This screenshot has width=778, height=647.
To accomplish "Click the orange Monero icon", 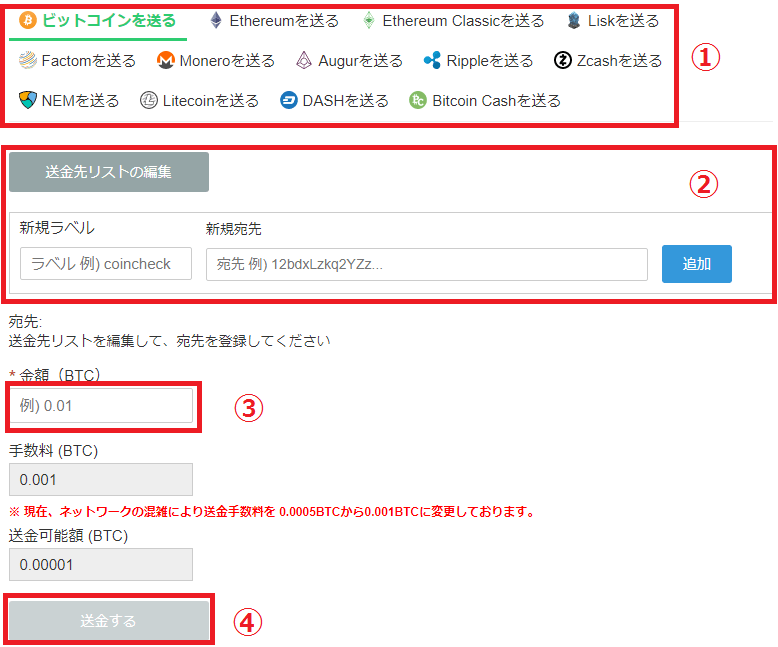I will [166, 60].
